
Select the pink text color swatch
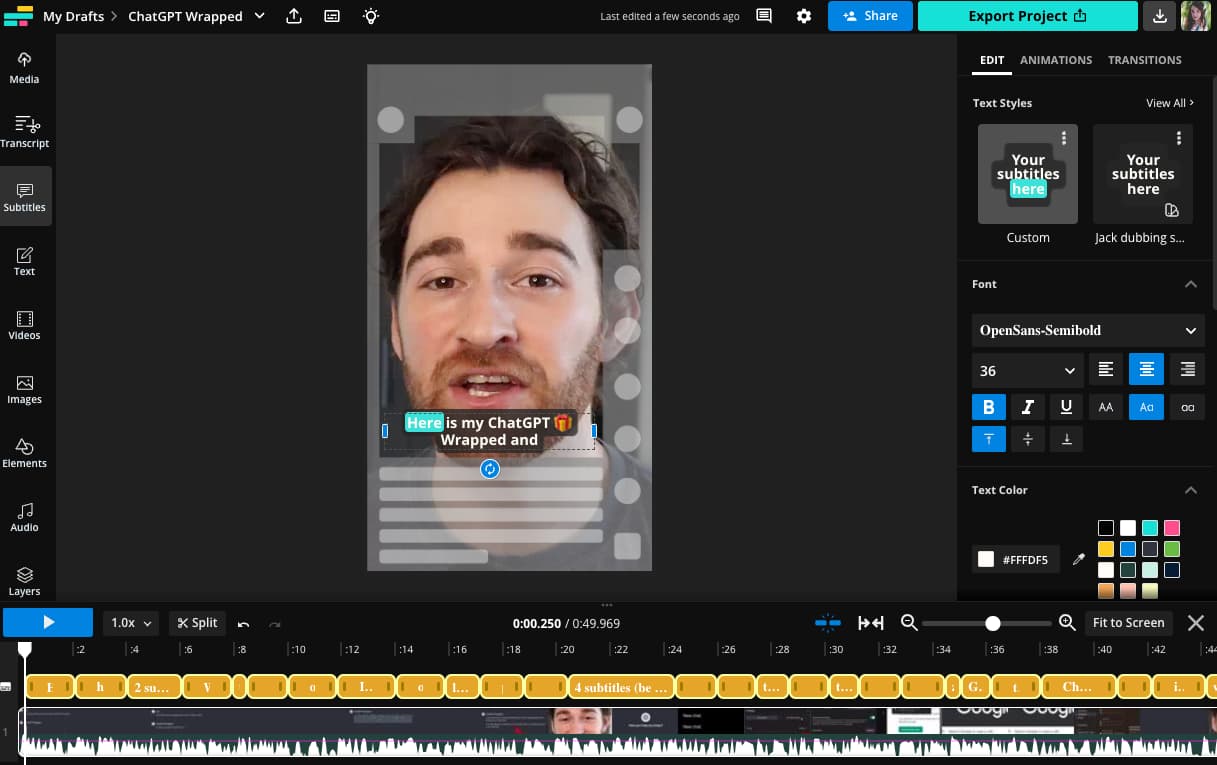coord(1172,528)
